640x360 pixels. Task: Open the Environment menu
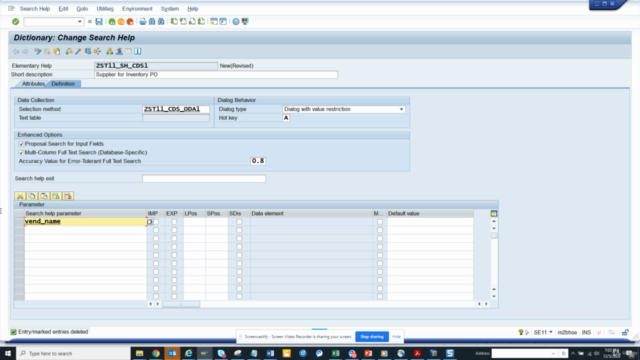click(137, 9)
